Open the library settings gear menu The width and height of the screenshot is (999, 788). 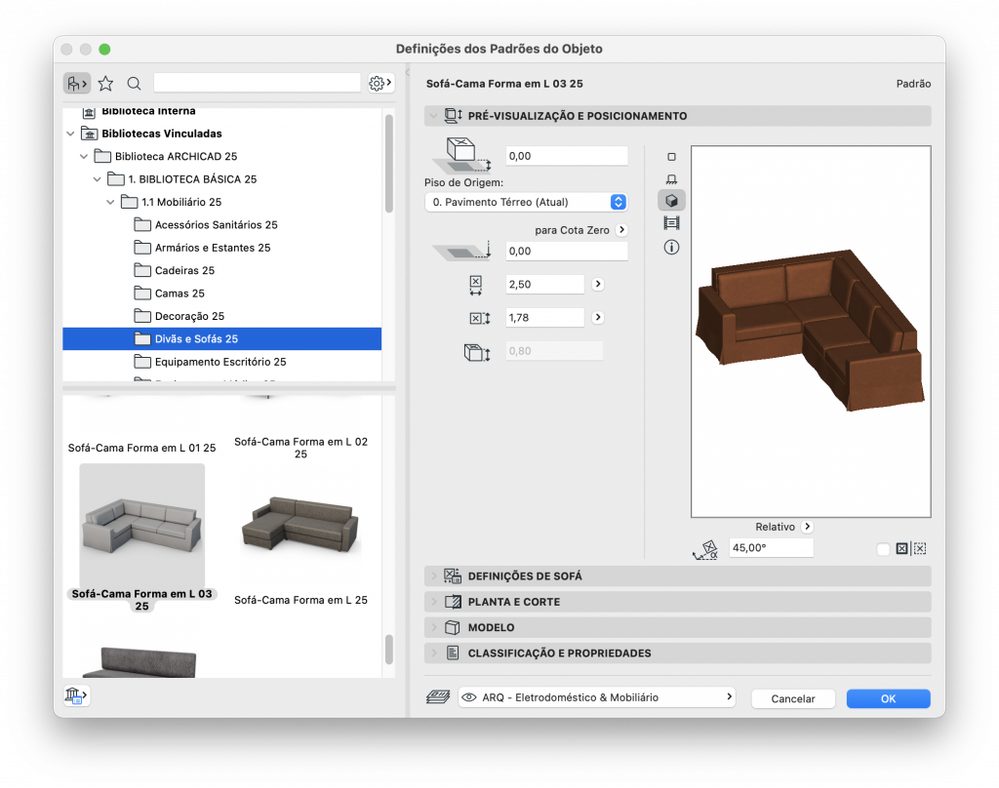(379, 83)
